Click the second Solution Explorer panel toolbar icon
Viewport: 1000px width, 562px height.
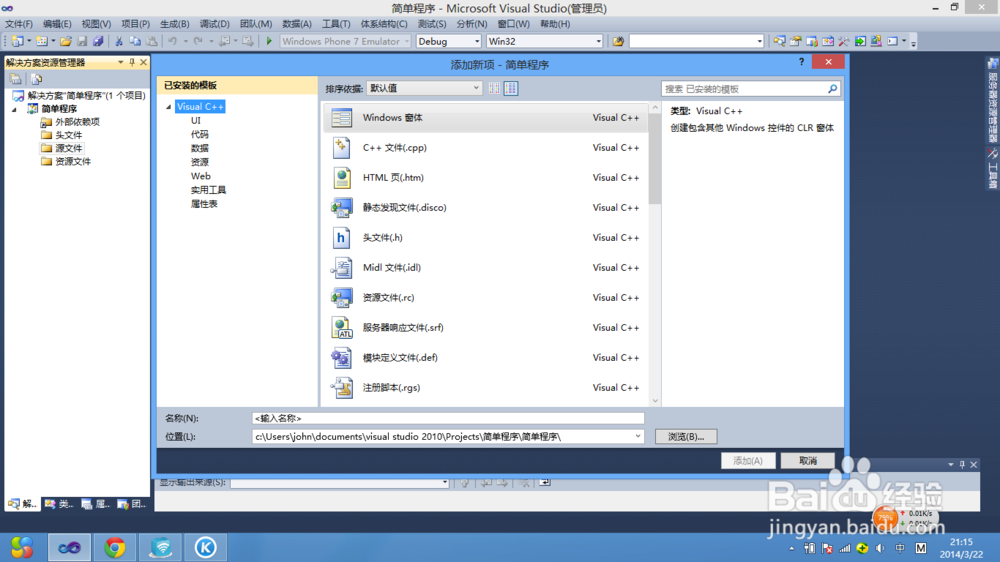pyautogui.click(x=36, y=79)
